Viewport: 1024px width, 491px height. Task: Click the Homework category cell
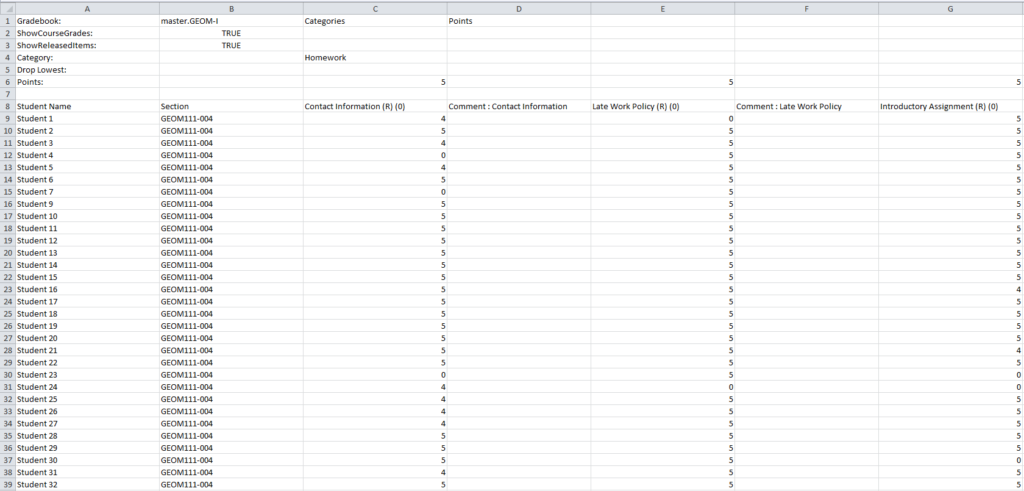pyautogui.click(x=325, y=58)
